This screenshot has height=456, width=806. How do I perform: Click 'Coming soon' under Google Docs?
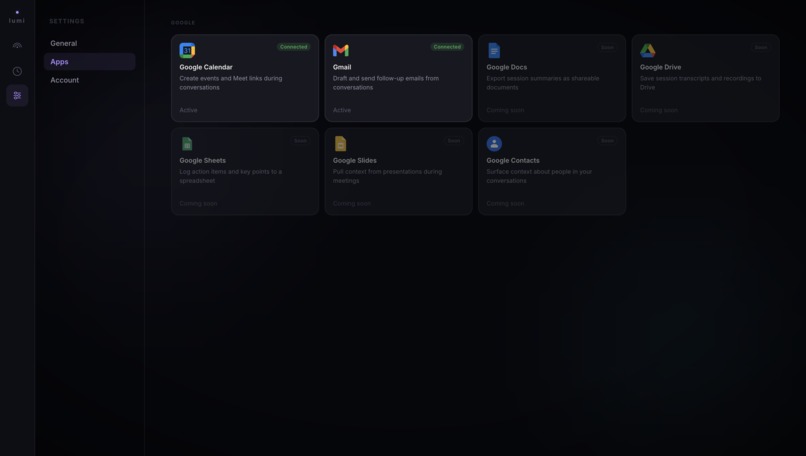505,110
